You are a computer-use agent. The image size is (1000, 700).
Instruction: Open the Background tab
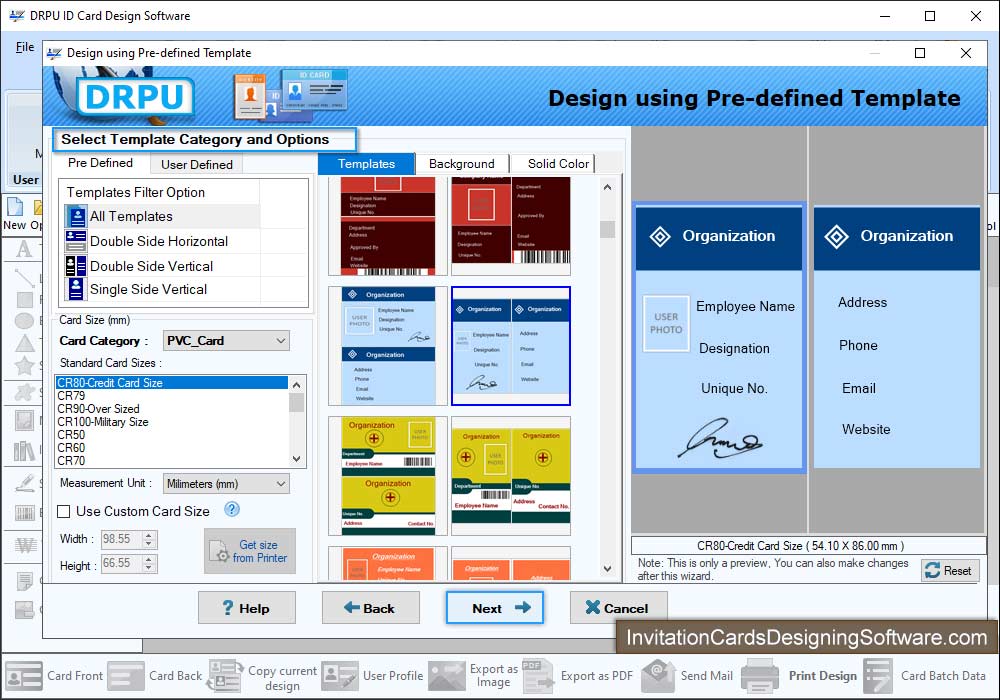pos(462,164)
